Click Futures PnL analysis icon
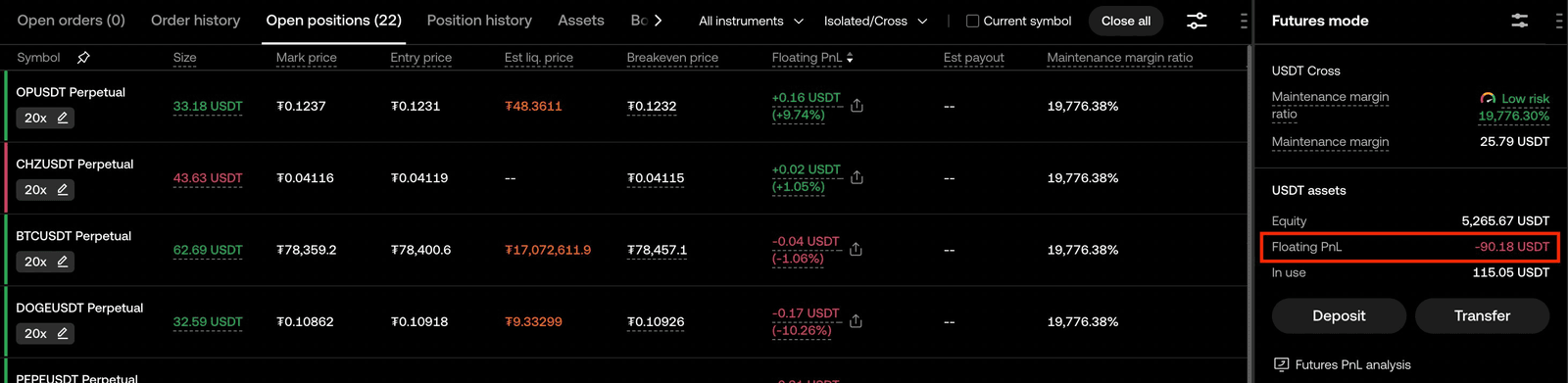The height and width of the screenshot is (383, 1568). [1281, 364]
